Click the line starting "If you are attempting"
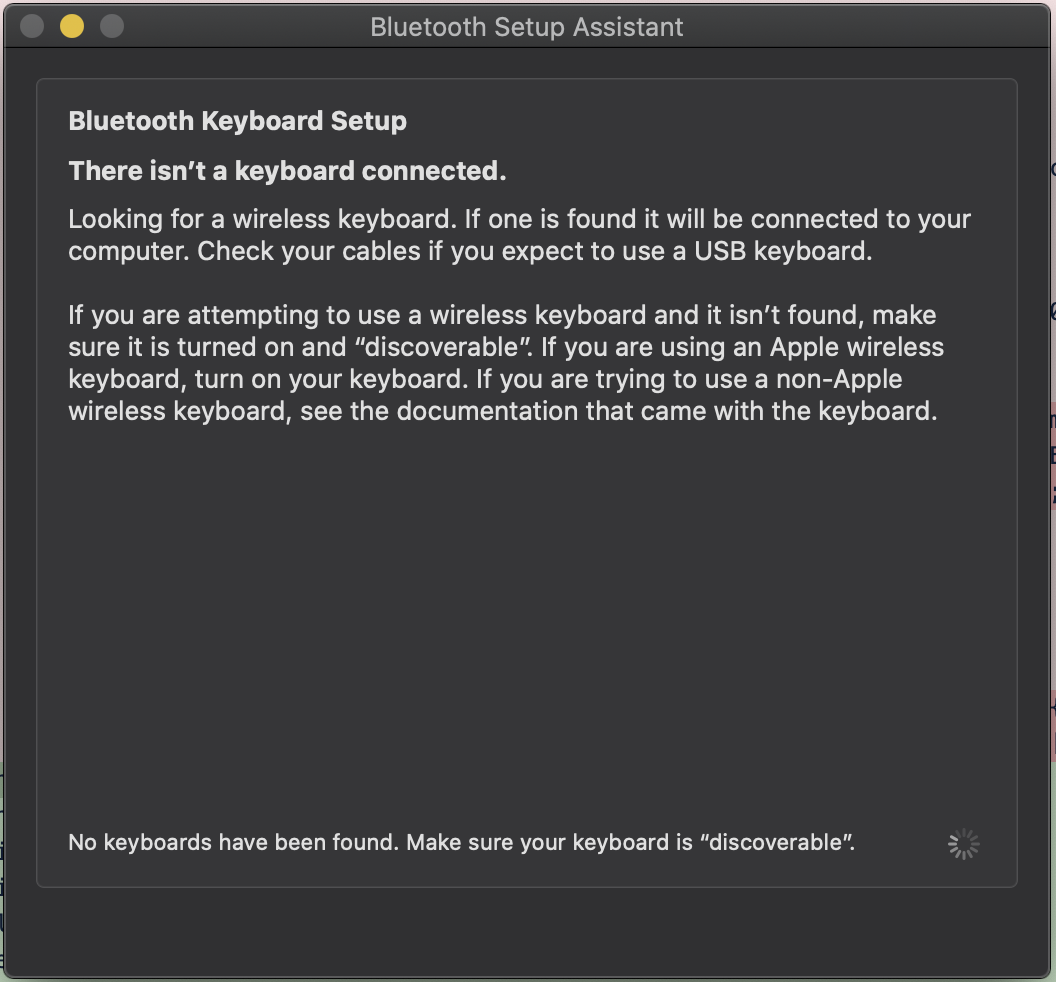The width and height of the screenshot is (1056, 982). (502, 316)
